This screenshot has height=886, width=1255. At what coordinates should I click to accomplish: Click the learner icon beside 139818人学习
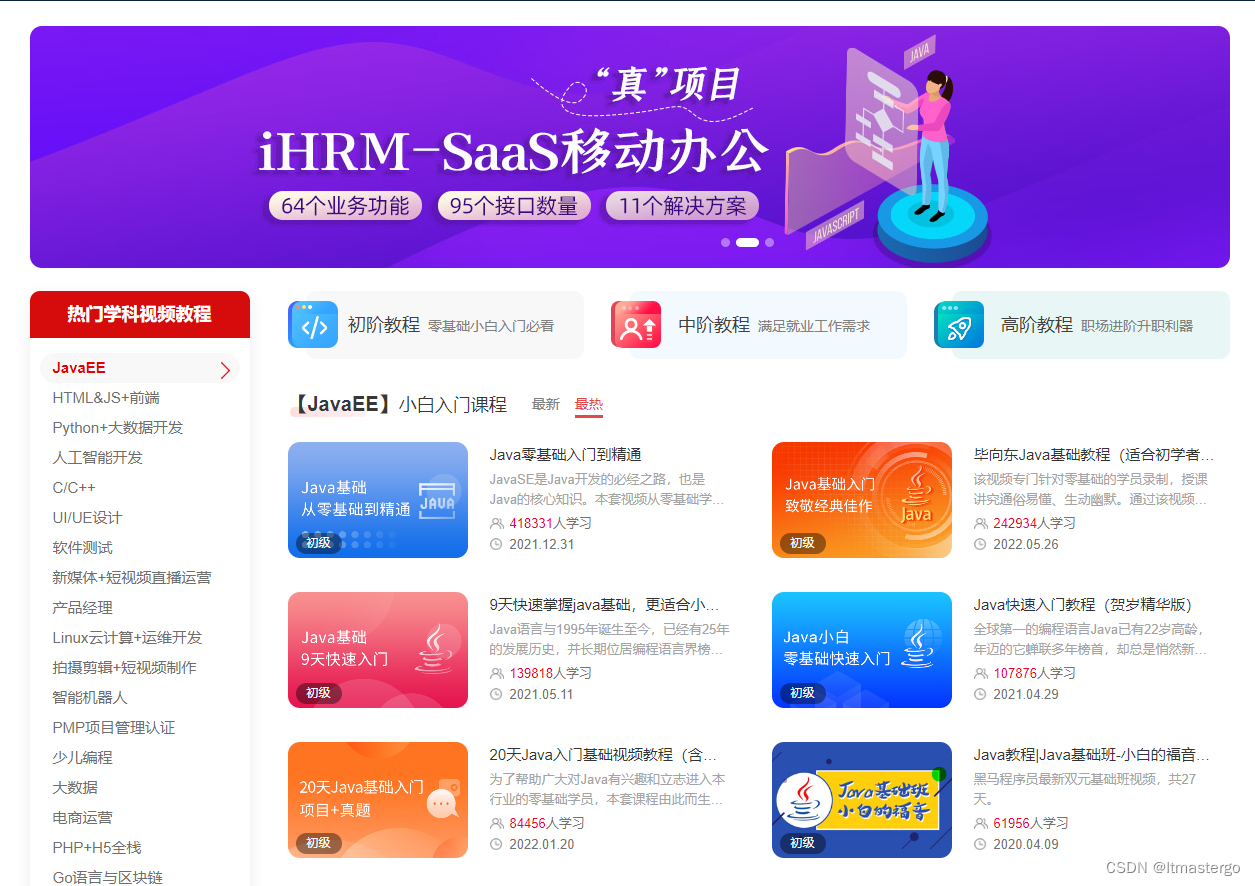point(497,673)
